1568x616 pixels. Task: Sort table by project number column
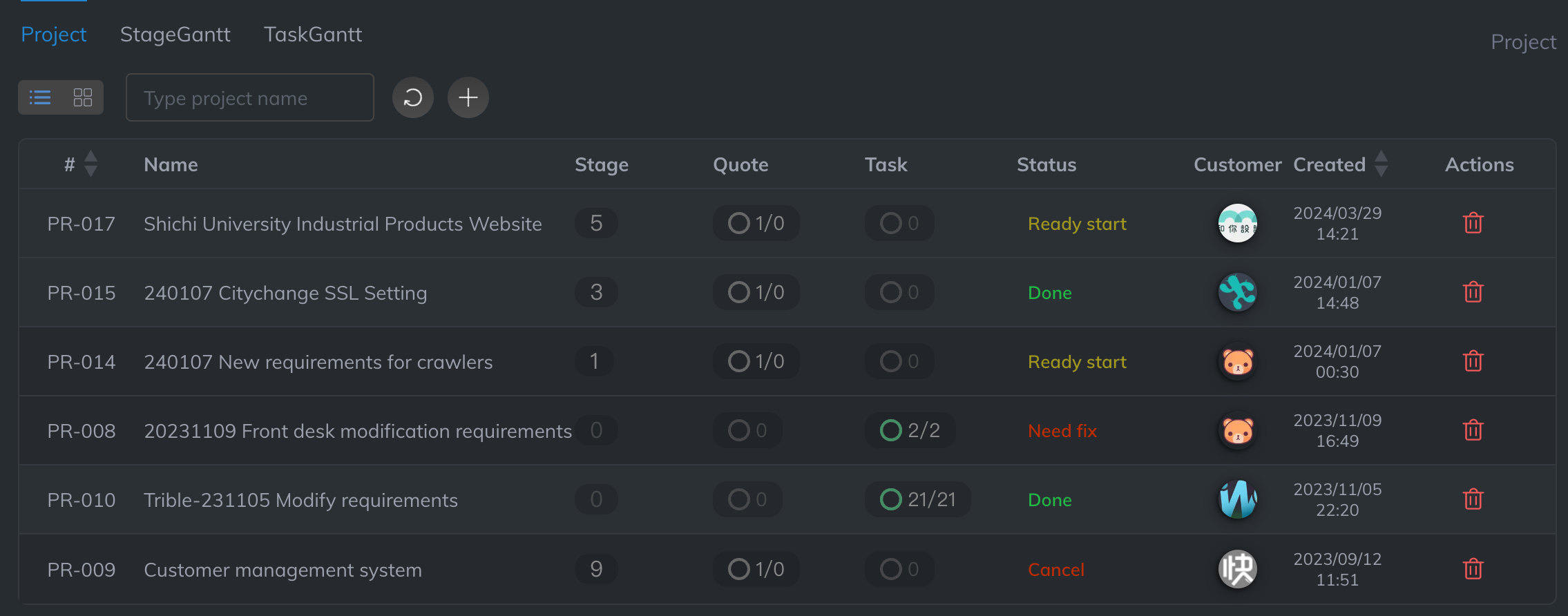click(90, 164)
